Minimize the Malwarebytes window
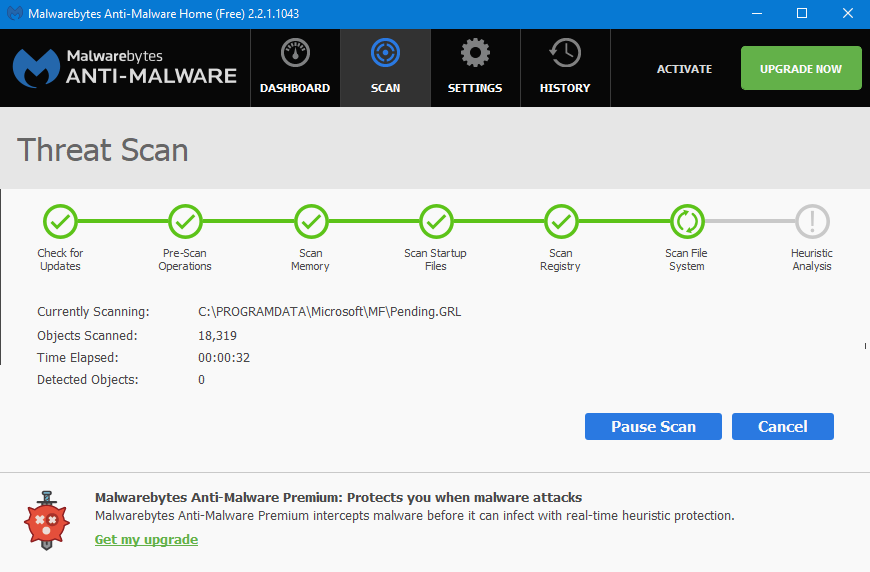The image size is (870, 572). 757,13
